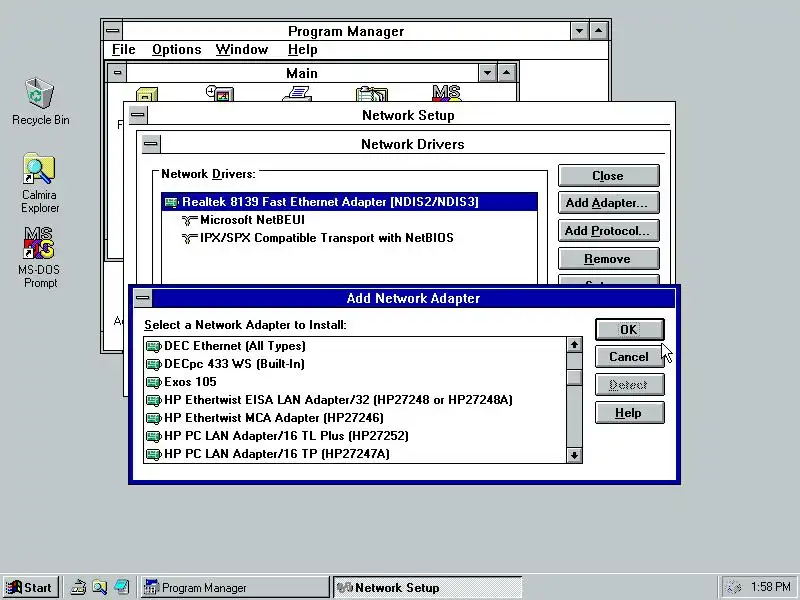Click first quick launch icon next to Start
The height and width of the screenshot is (600, 800).
pos(78,587)
